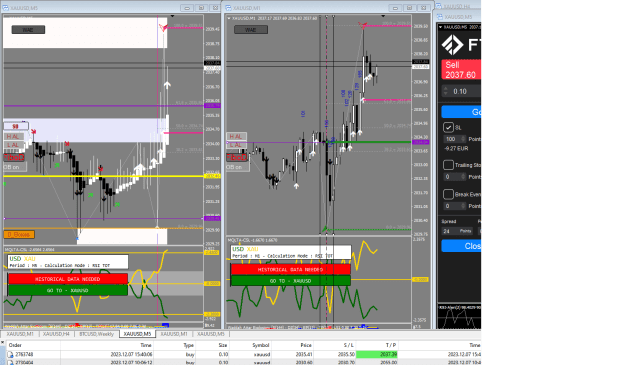The width and height of the screenshot is (625, 365).
Task: Switch to the BTCUSD,Weekly chart tab
Action: pos(96,334)
